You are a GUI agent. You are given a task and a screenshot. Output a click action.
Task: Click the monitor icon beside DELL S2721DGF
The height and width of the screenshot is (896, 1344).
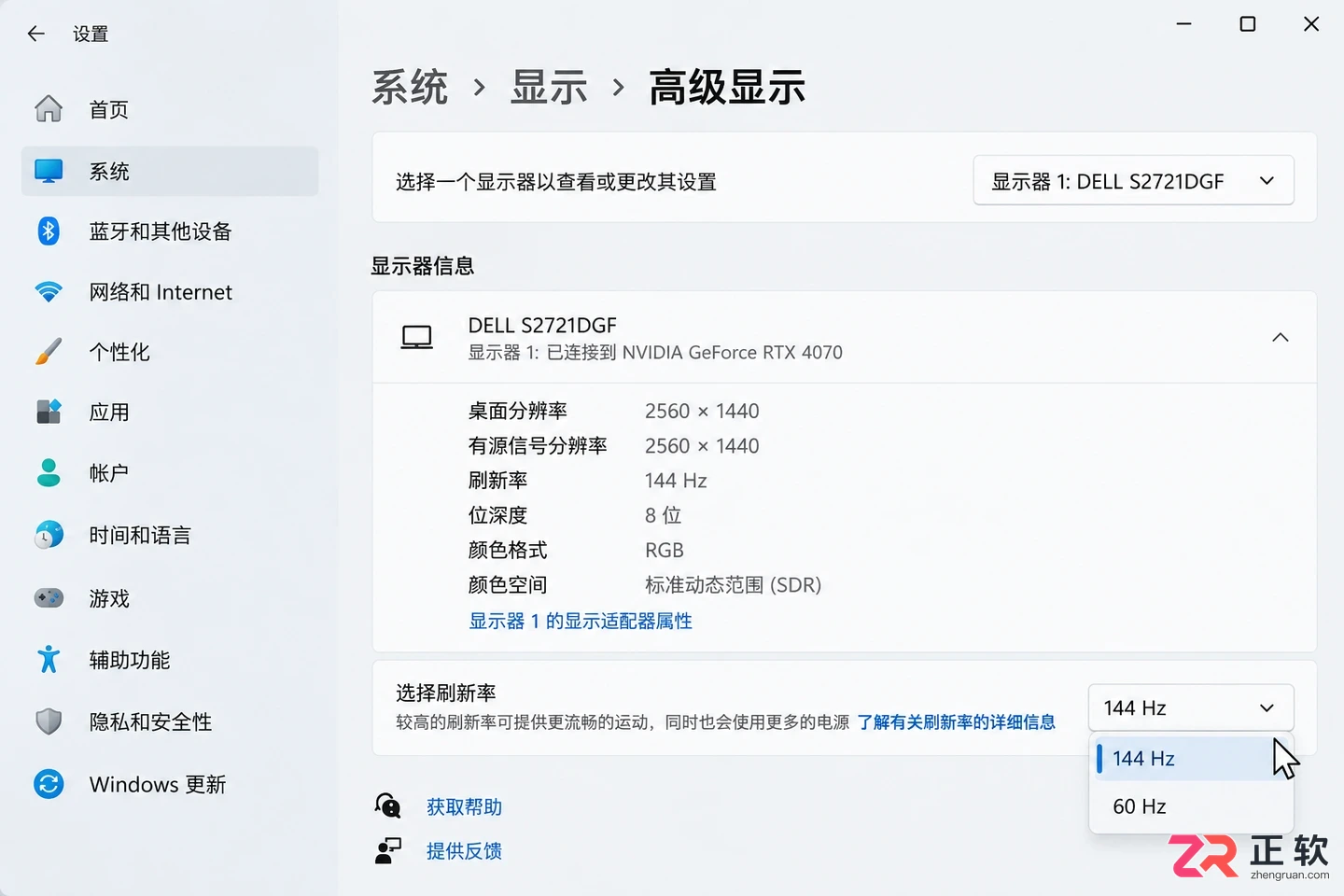(416, 337)
